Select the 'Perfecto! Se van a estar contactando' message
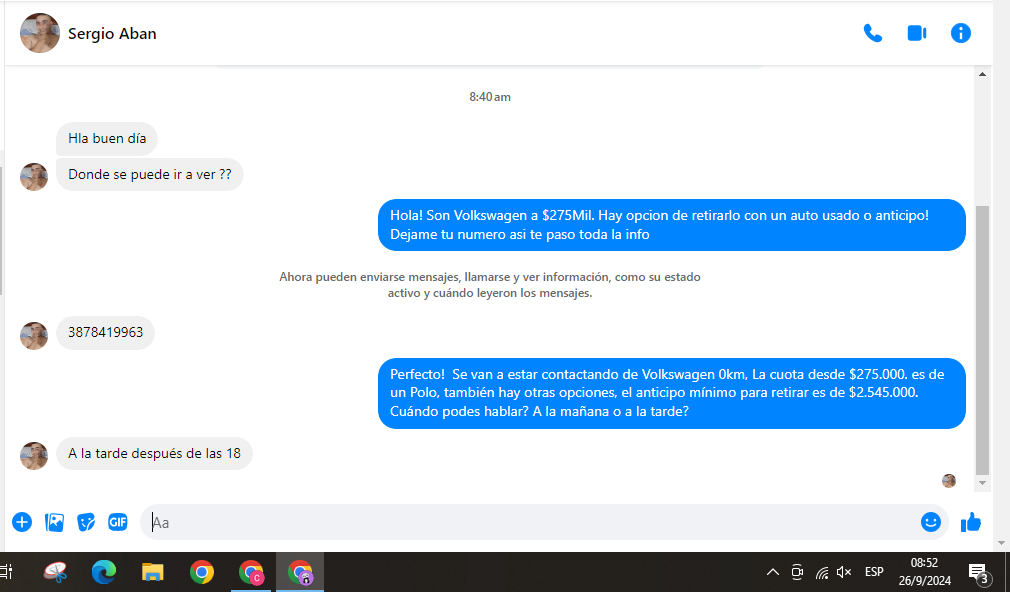 [x=672, y=393]
